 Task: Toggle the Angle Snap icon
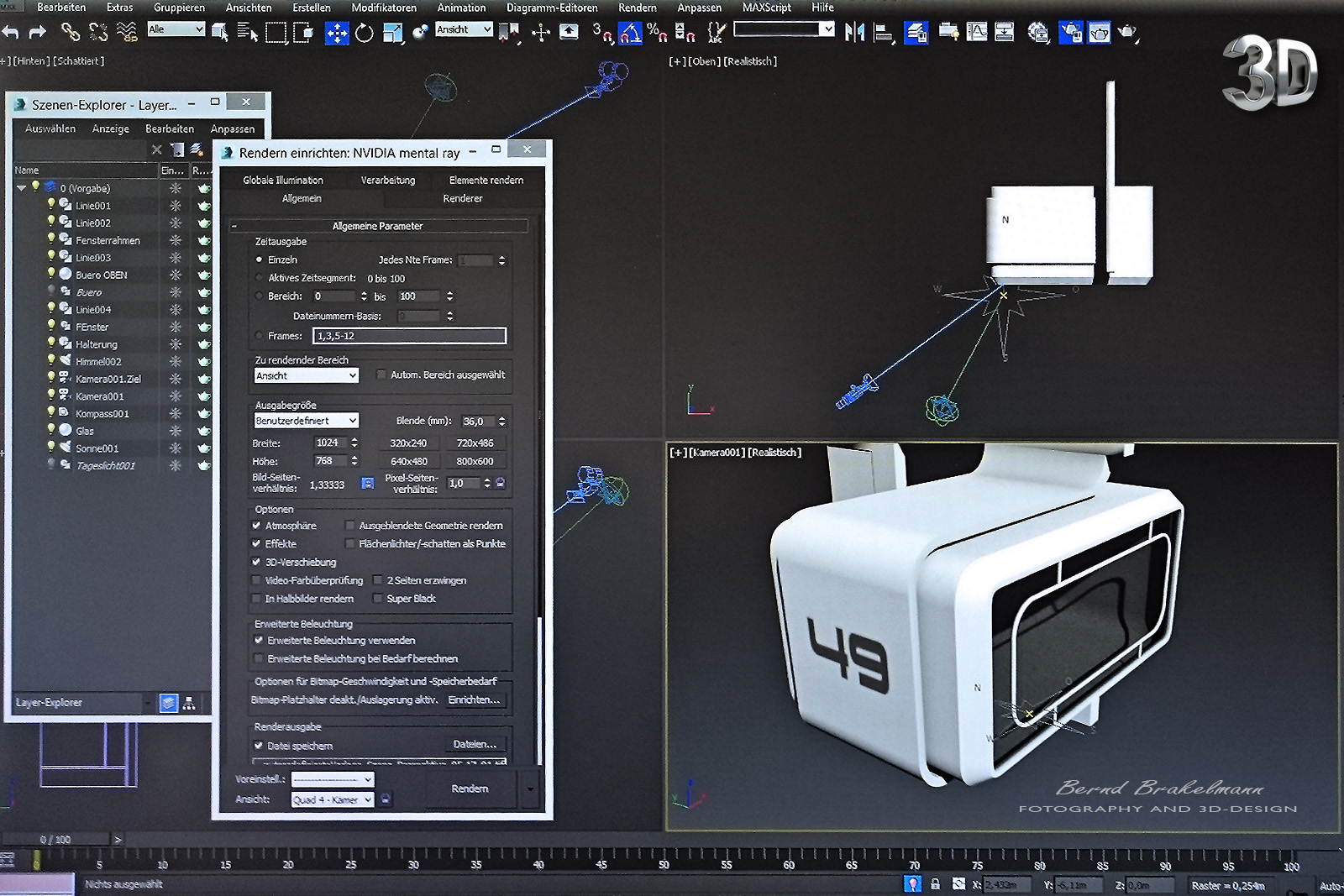(x=630, y=33)
